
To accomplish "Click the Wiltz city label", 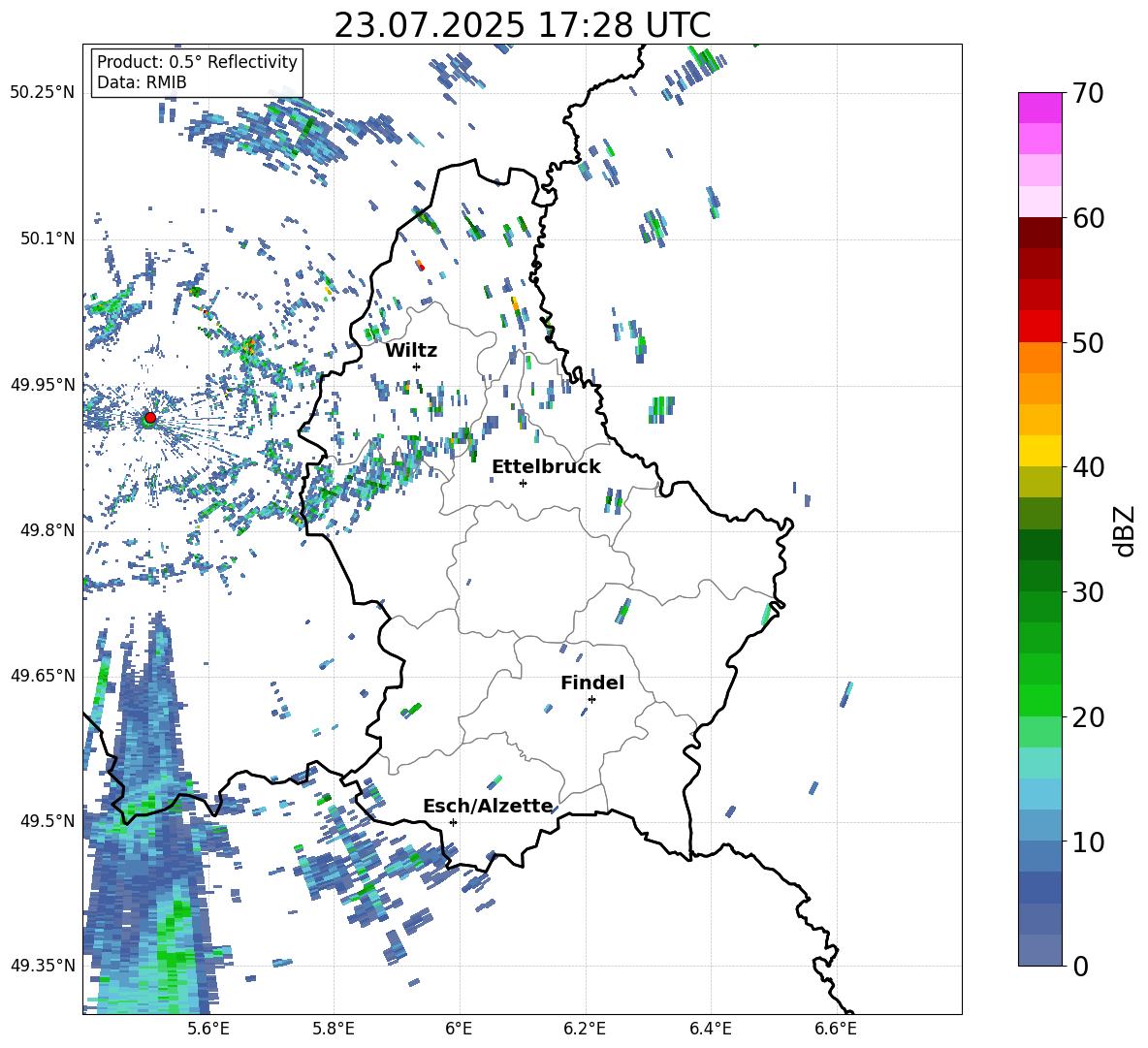I will click(411, 351).
